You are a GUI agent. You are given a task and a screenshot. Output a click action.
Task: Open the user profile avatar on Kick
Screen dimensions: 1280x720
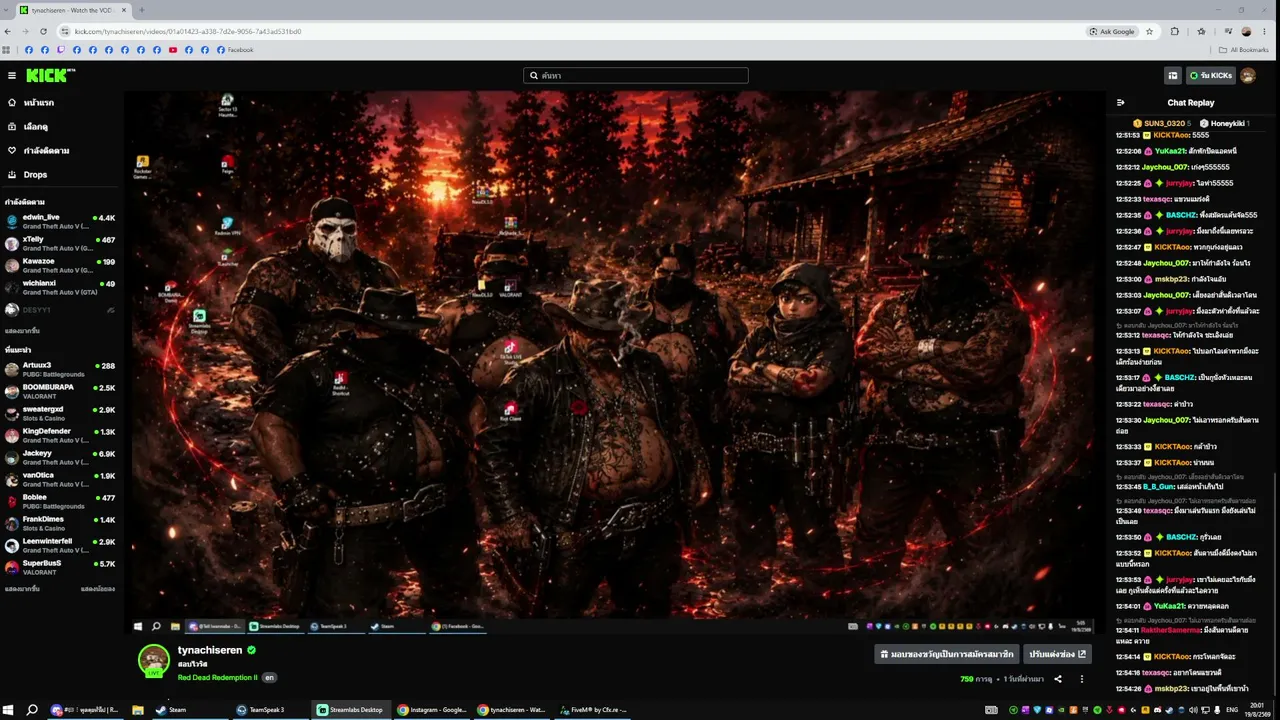point(1248,75)
